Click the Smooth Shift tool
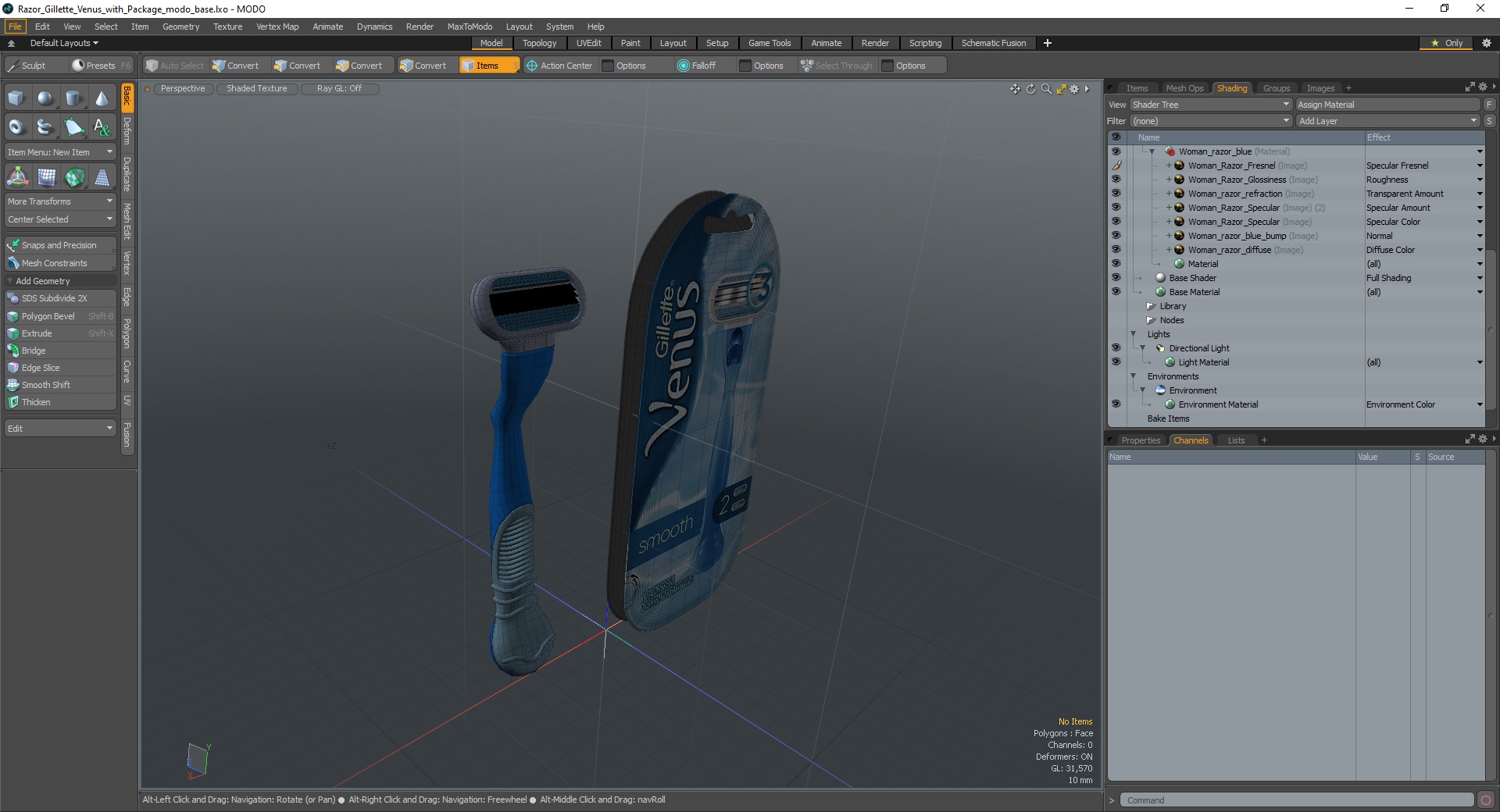The image size is (1500, 812). 60,385
